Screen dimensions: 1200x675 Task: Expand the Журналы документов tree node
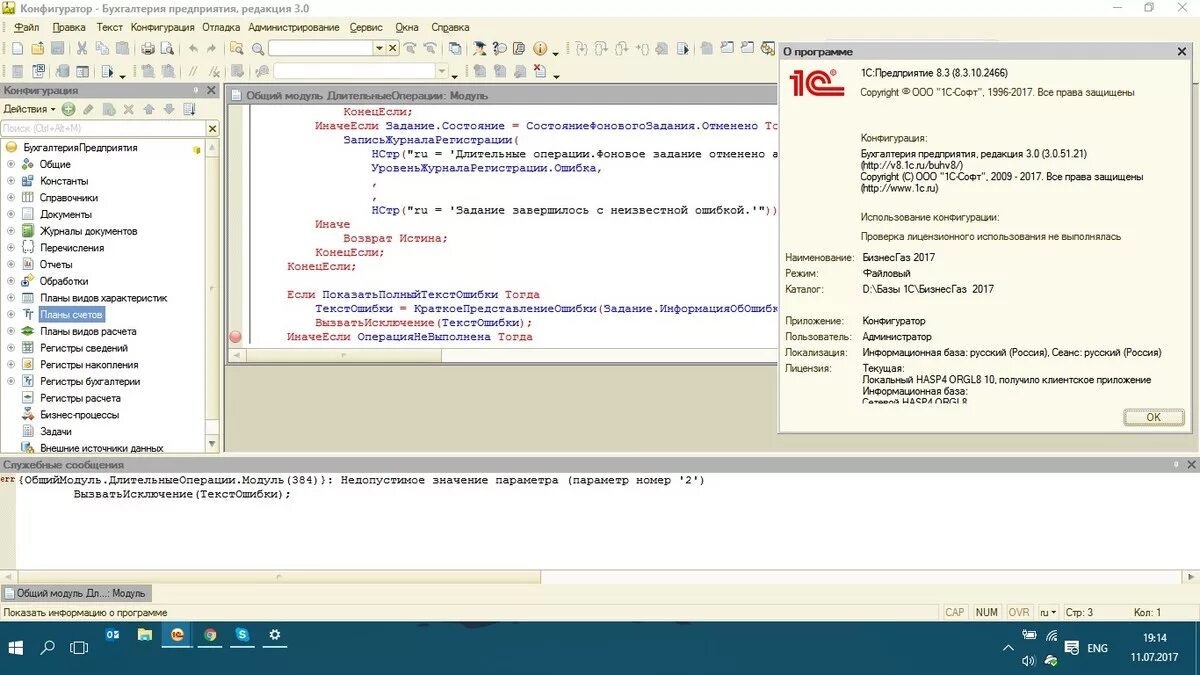click(11, 231)
